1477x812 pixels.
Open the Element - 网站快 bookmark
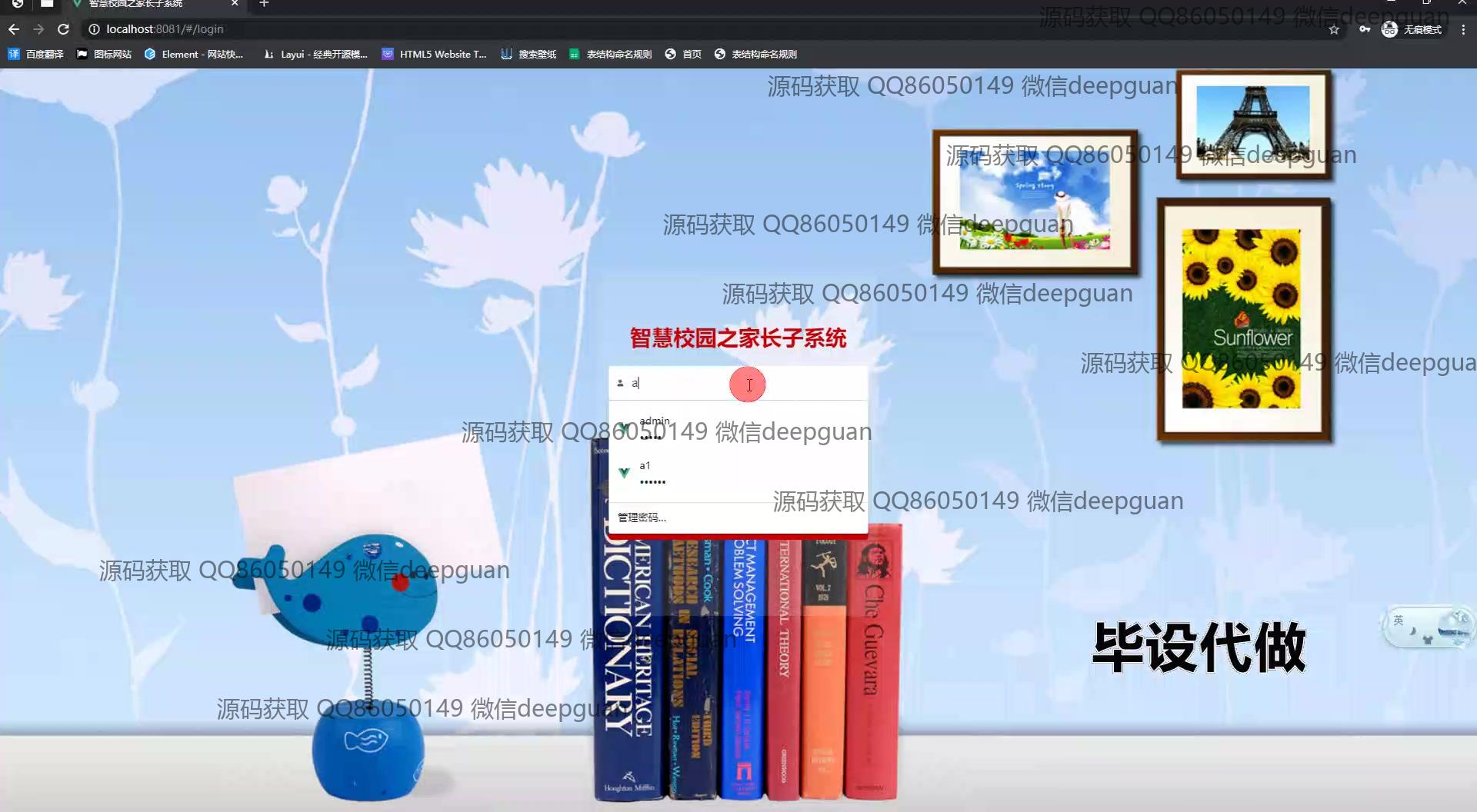(194, 54)
